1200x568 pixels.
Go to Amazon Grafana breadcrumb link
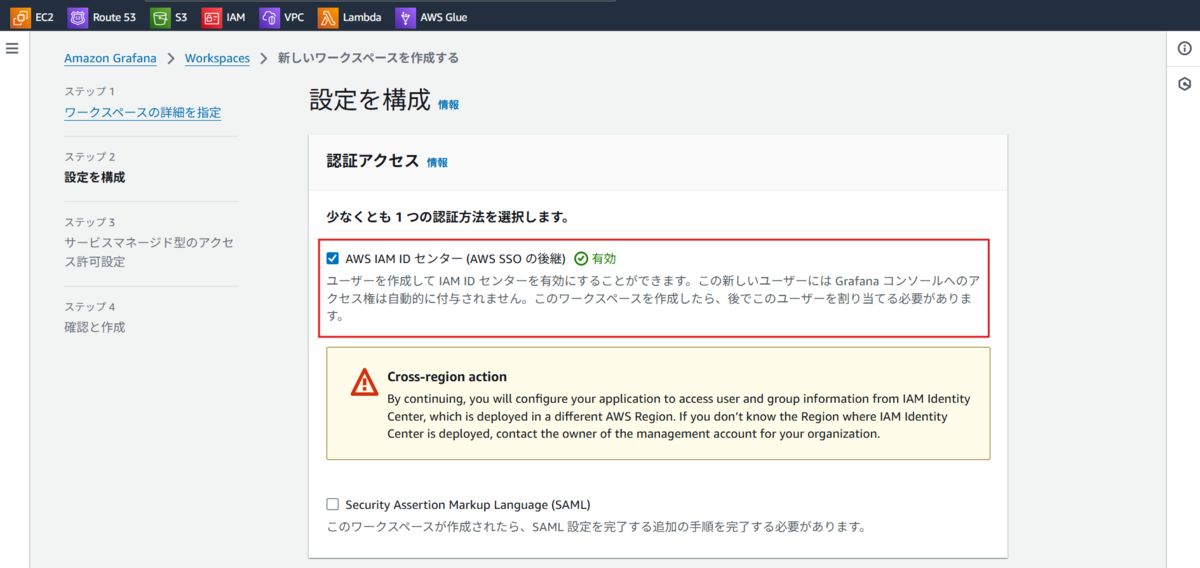click(110, 58)
